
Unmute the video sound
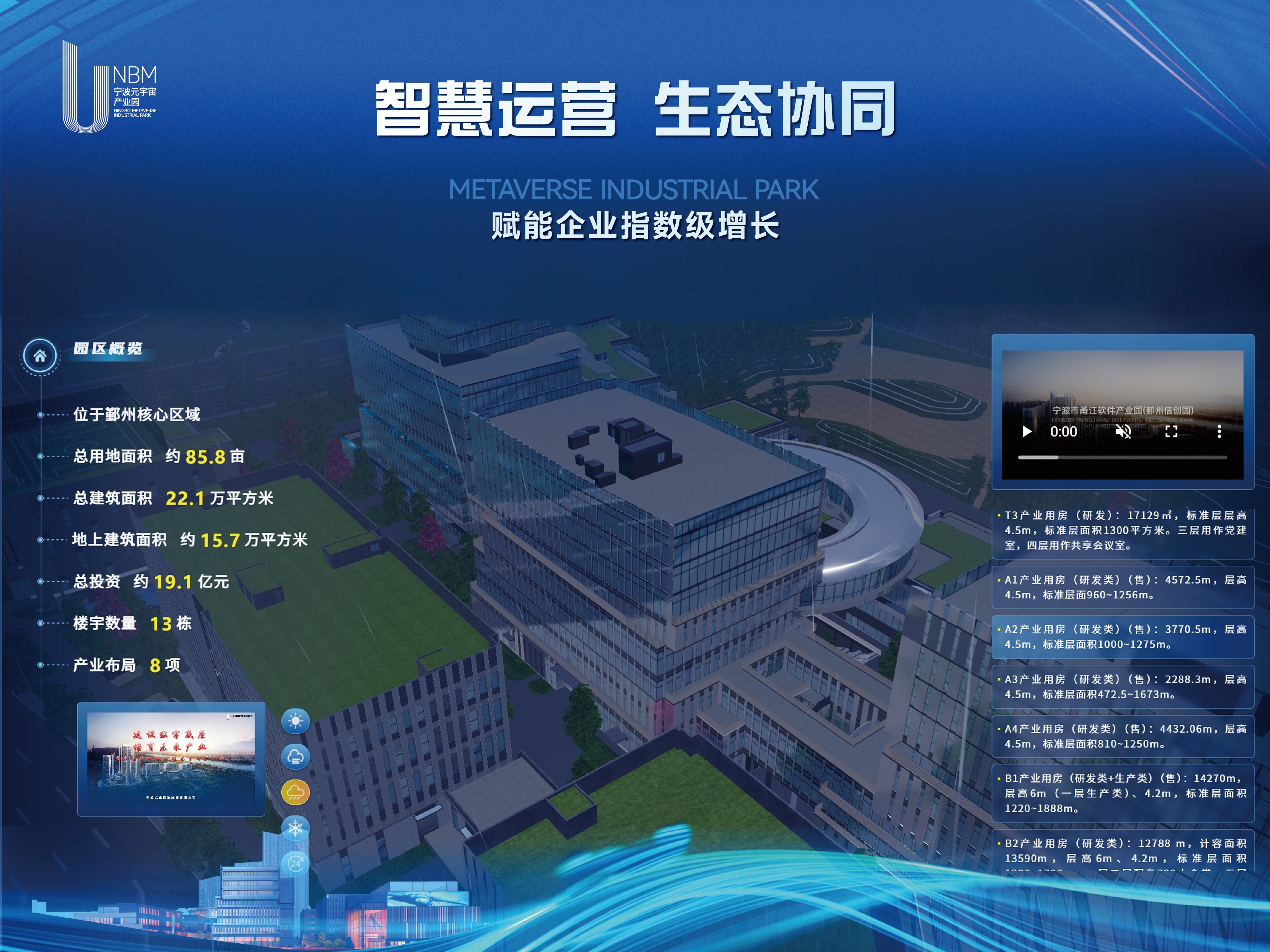click(x=1123, y=432)
